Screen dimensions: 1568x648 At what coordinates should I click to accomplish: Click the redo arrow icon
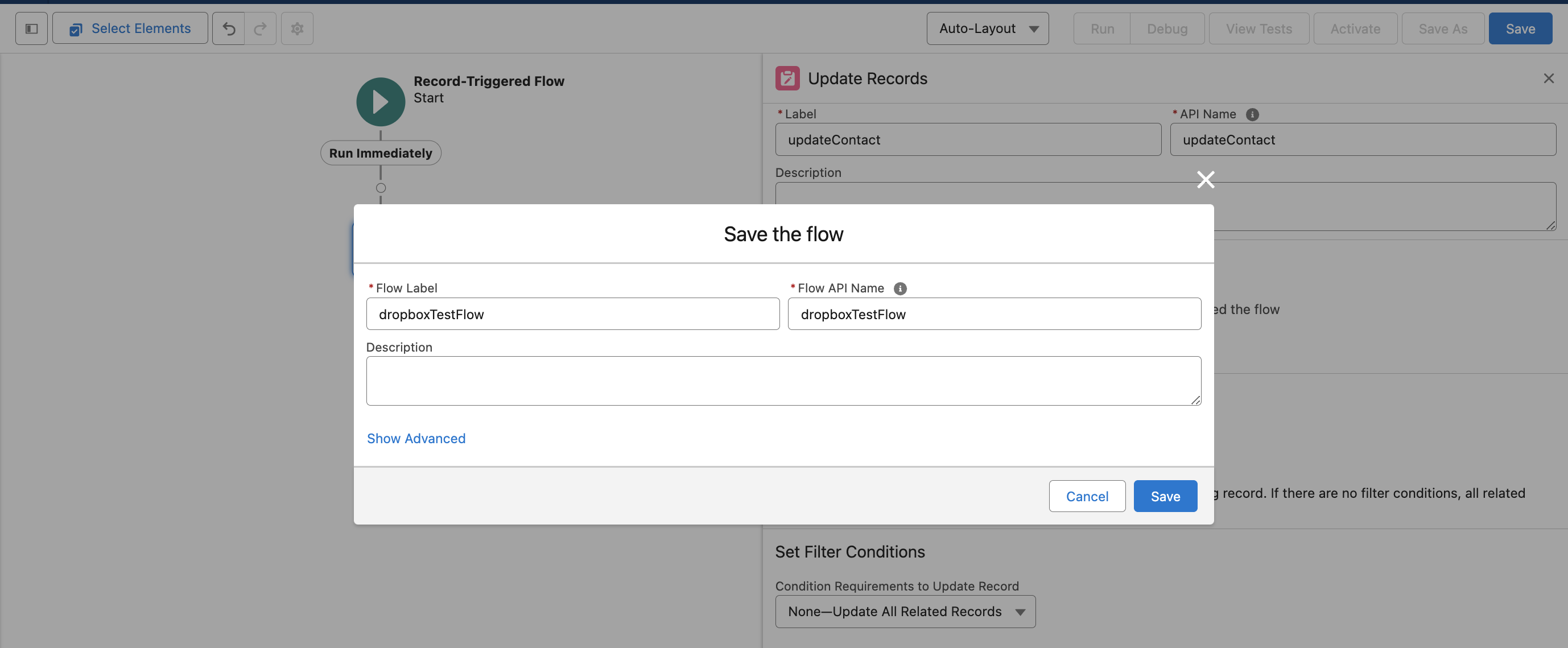click(260, 28)
